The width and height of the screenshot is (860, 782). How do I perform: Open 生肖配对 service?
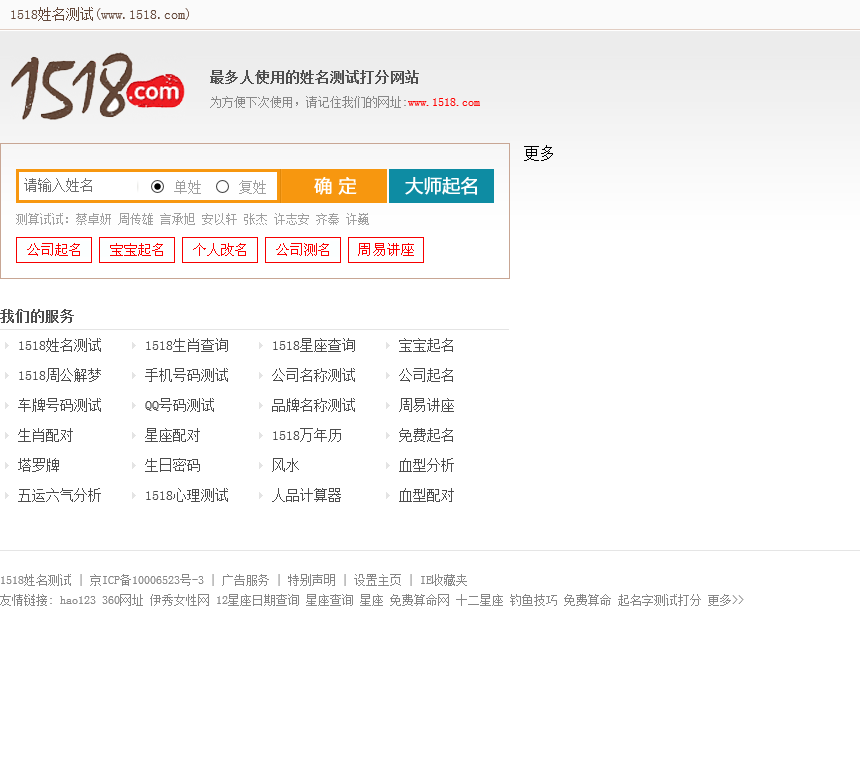click(x=46, y=436)
